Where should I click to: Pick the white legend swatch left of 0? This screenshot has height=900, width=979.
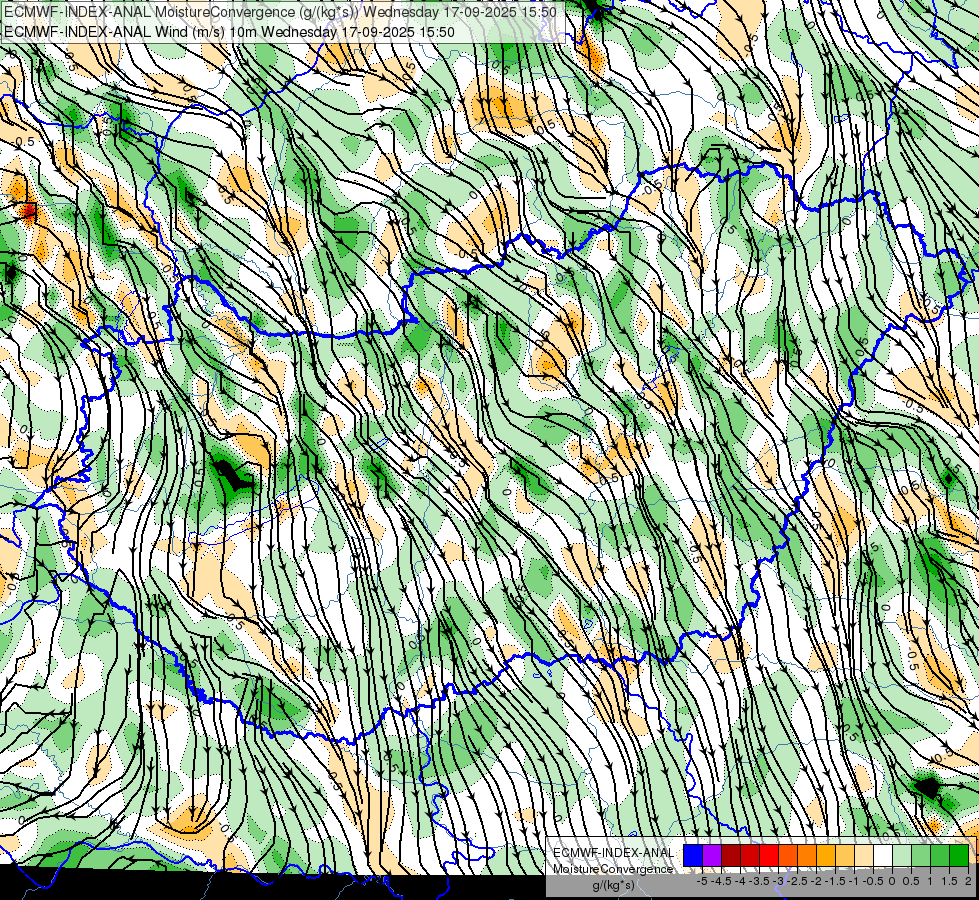click(883, 855)
